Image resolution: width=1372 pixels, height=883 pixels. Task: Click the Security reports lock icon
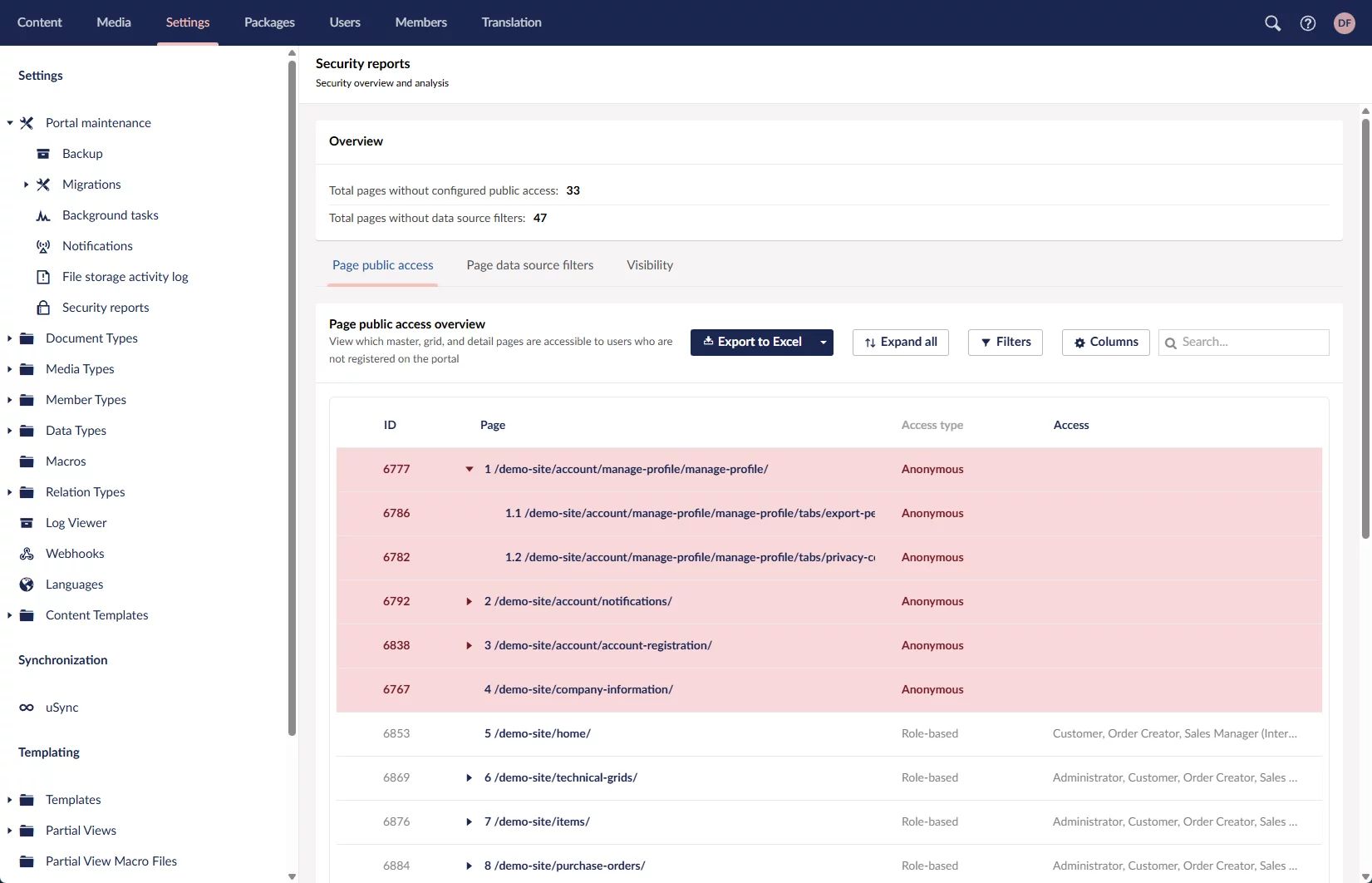coord(43,308)
